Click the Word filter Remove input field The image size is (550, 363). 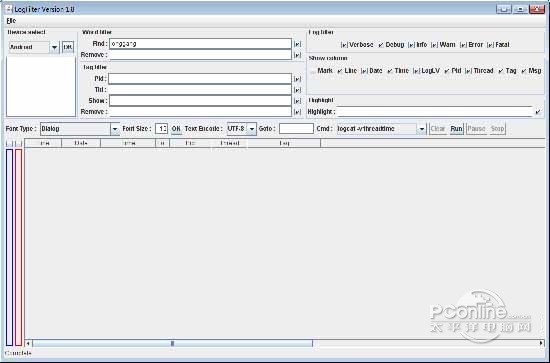(x=200, y=55)
